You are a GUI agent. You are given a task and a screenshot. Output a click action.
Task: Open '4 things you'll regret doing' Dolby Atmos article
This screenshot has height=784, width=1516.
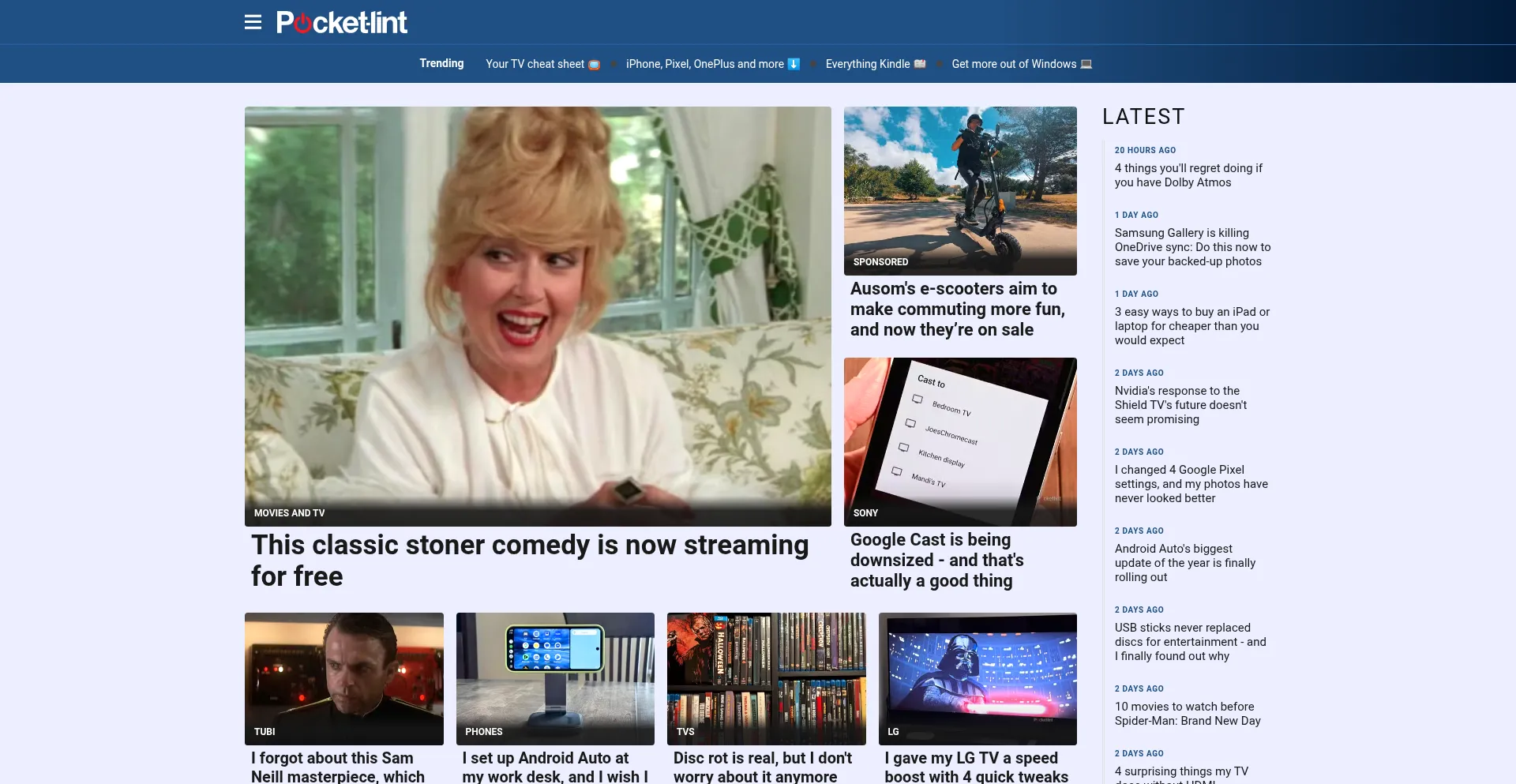click(1188, 175)
